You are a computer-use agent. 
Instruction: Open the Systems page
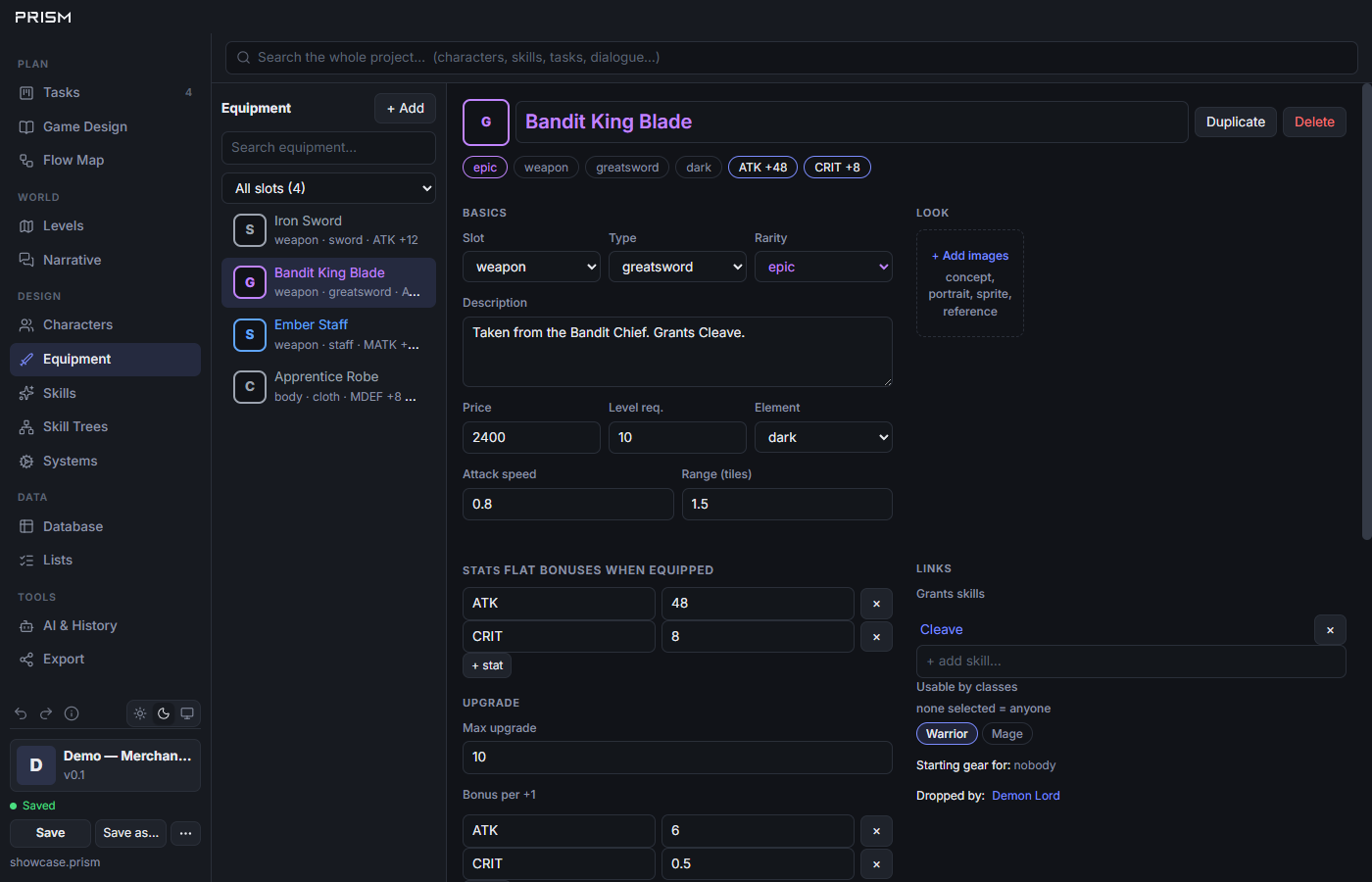click(x=105, y=461)
